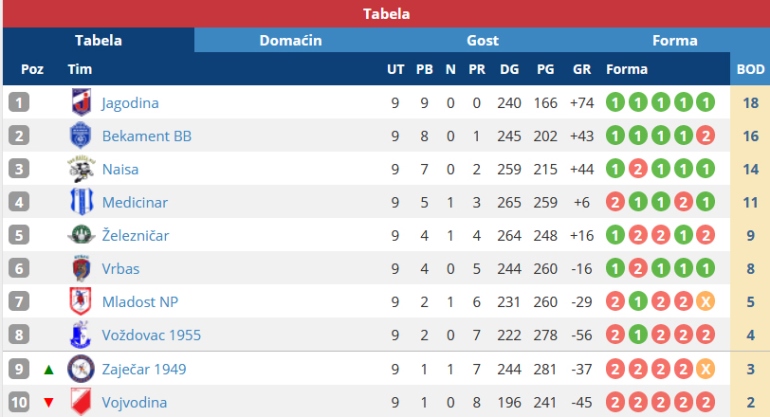Click the Naisa club crest
This screenshot has width=770, height=417.
click(x=80, y=169)
